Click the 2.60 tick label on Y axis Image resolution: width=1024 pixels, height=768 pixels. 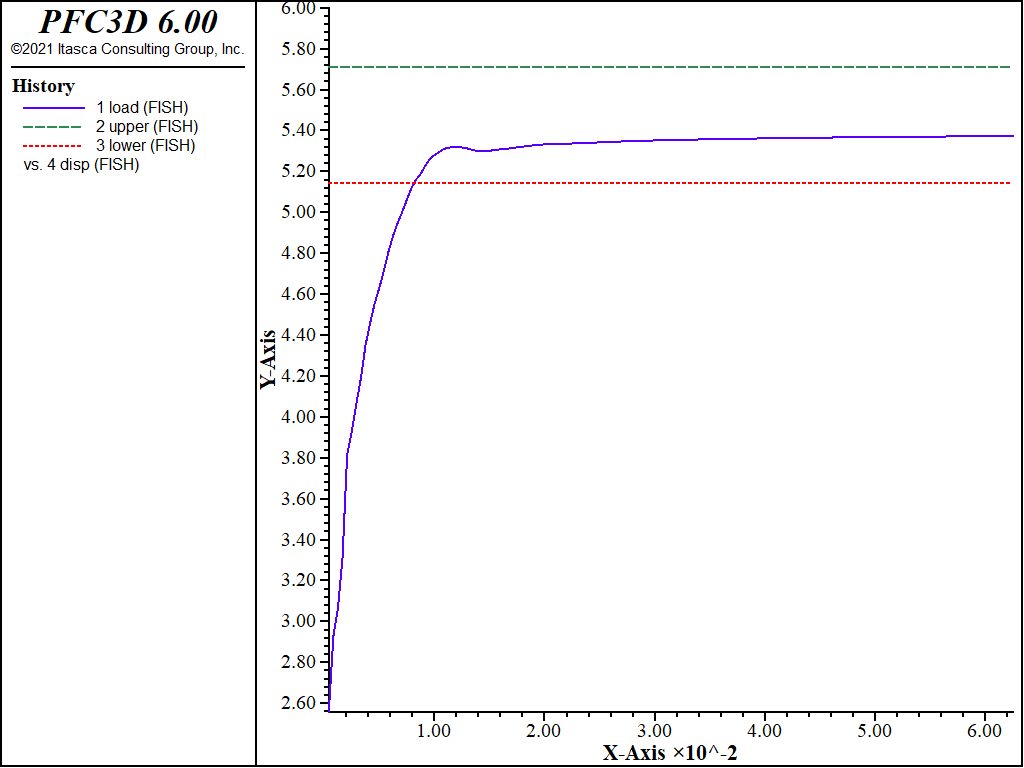[298, 703]
